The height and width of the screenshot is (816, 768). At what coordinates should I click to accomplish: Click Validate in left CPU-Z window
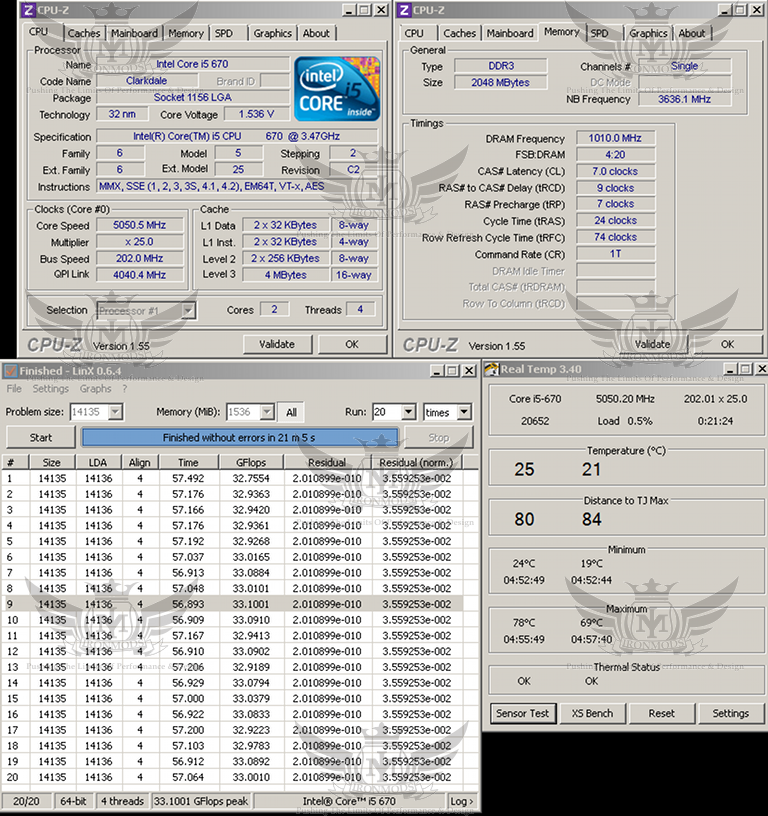coord(277,345)
